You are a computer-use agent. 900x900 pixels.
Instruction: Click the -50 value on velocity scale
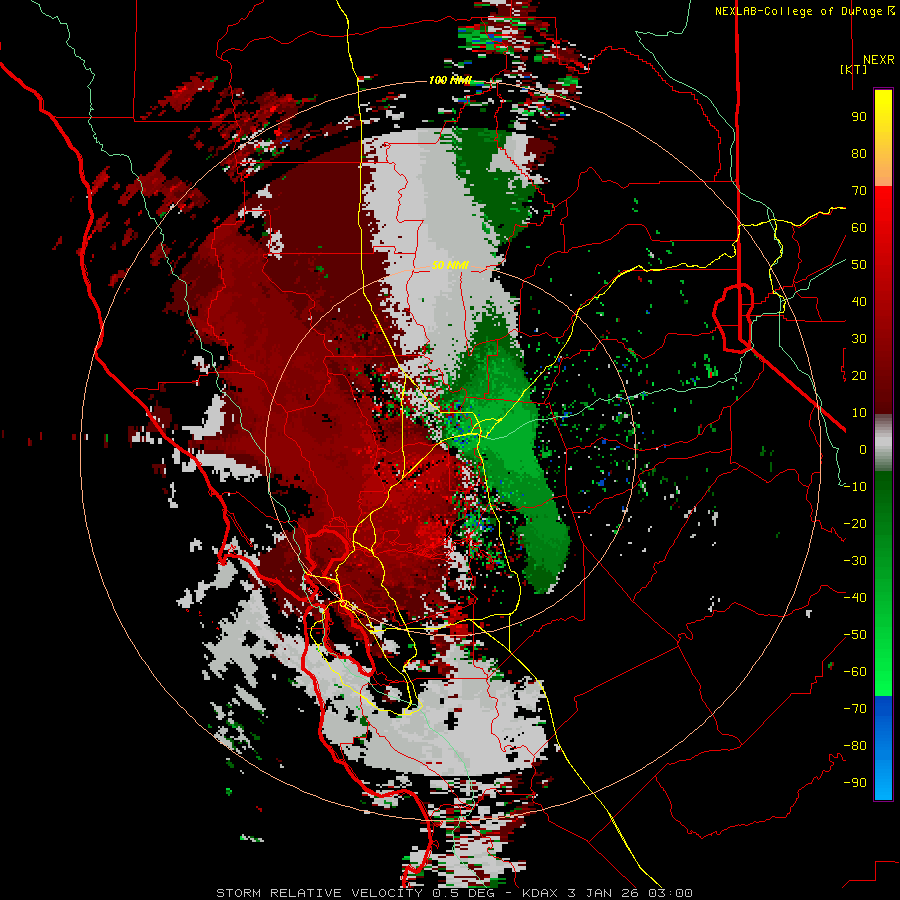(855, 635)
